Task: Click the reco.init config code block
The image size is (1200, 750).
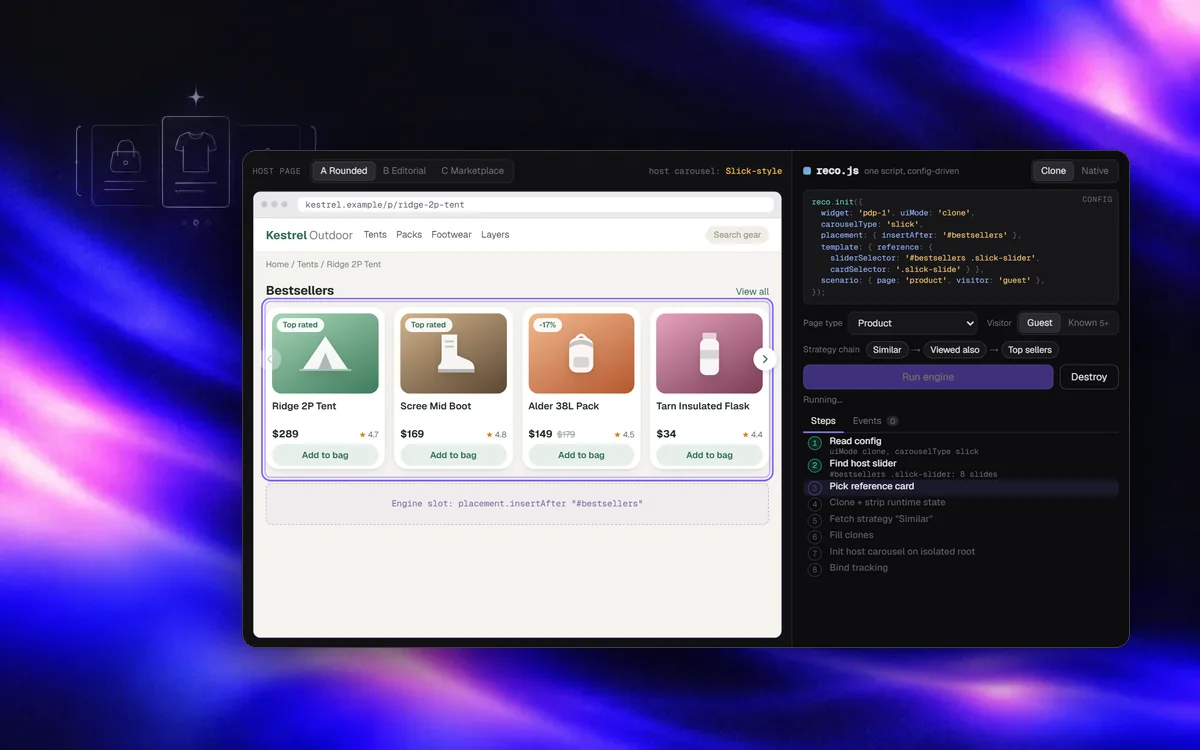Action: (961, 246)
